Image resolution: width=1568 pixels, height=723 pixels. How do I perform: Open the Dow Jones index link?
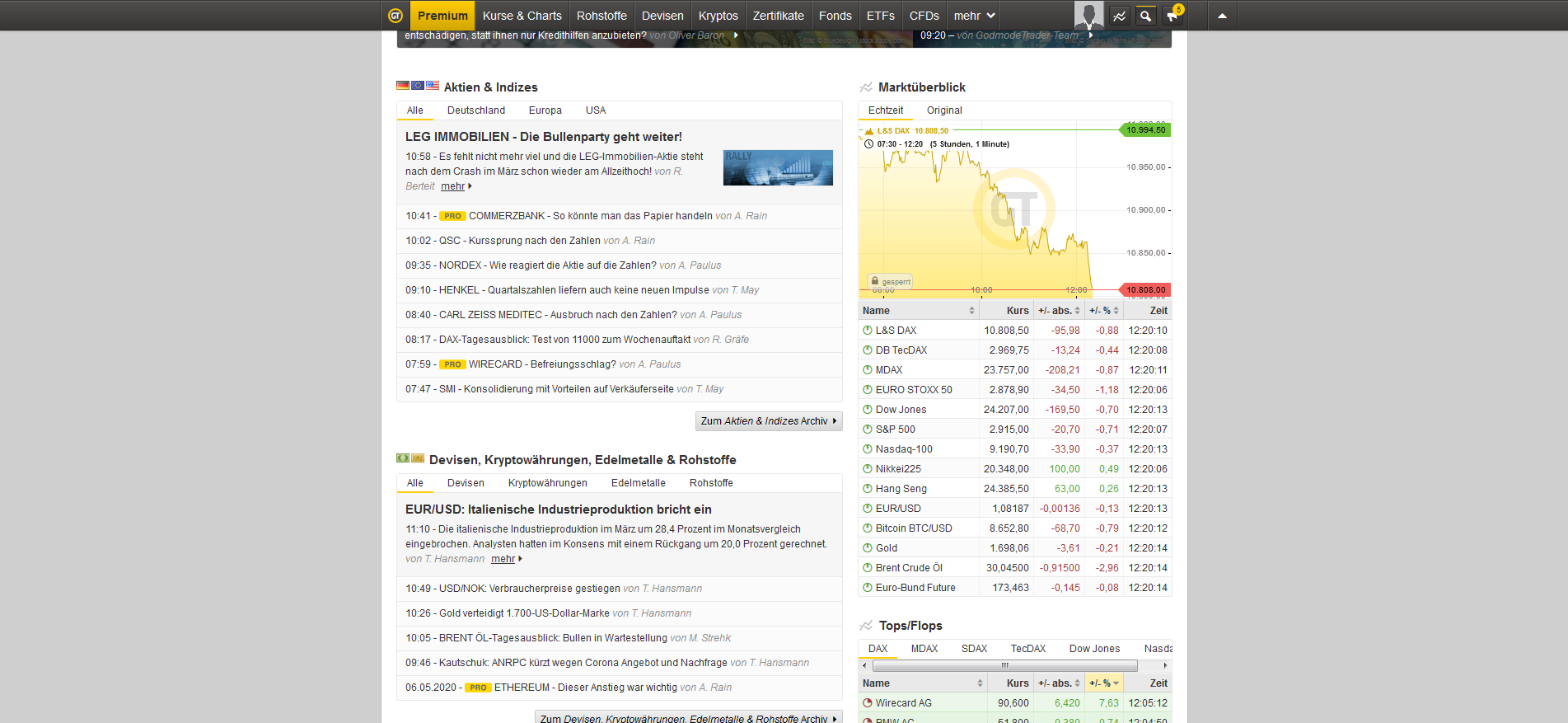click(x=901, y=409)
